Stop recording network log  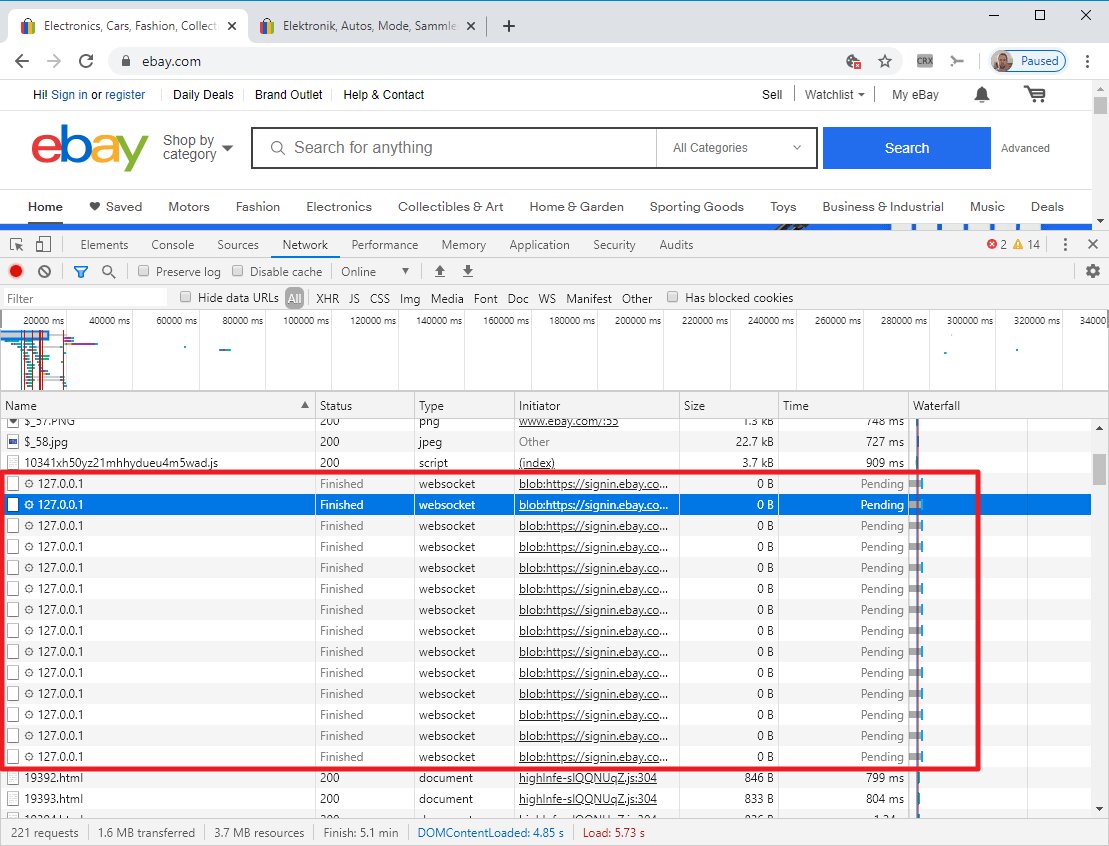tap(16, 272)
